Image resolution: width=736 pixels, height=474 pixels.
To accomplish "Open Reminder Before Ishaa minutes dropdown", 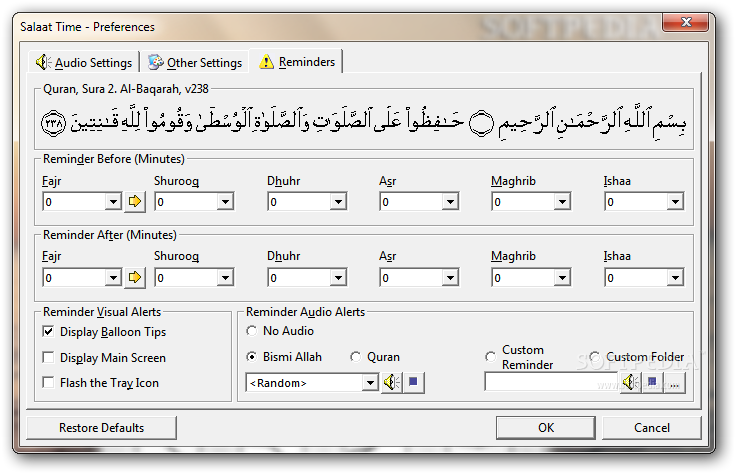I will click(x=675, y=202).
